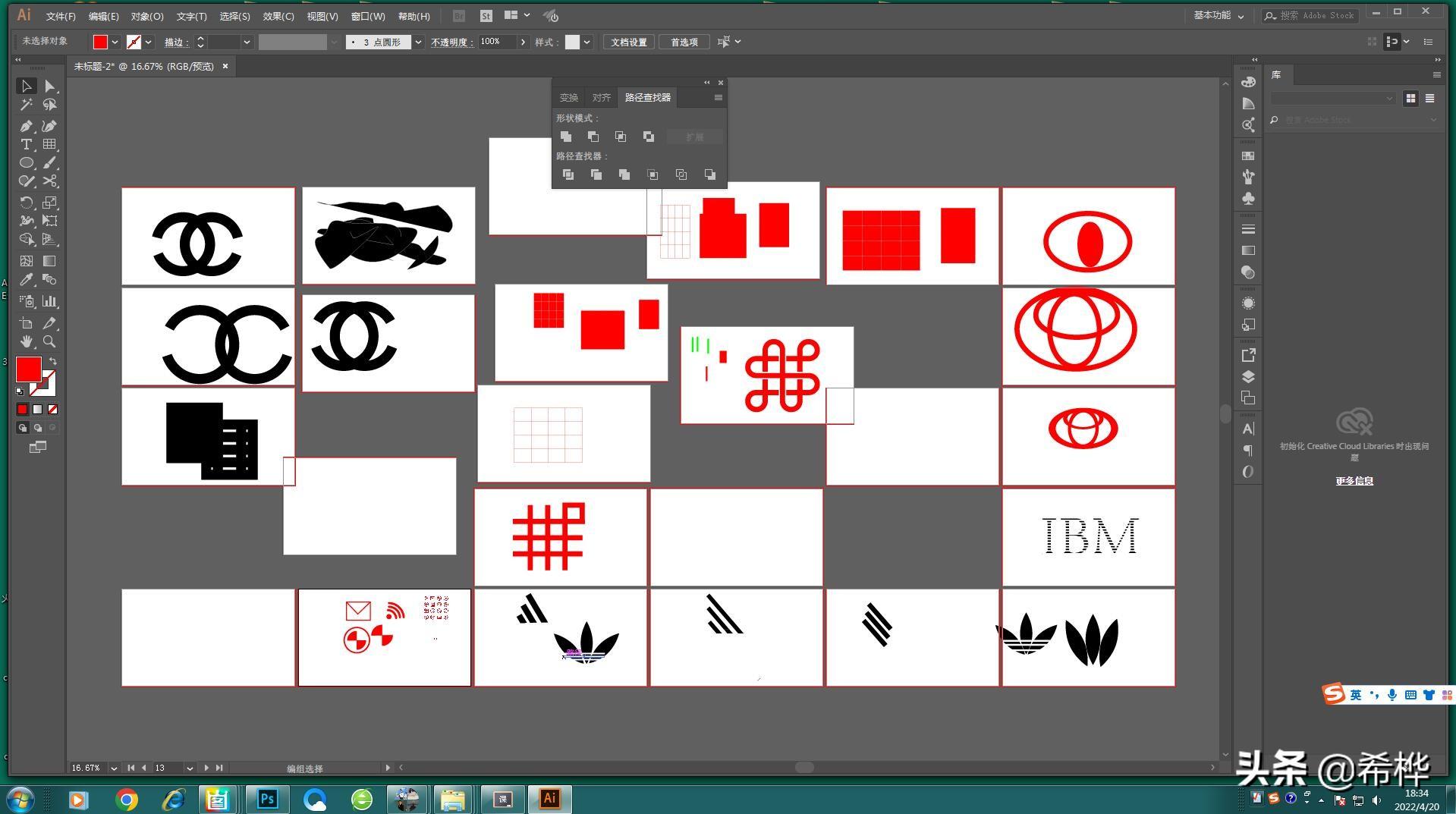Switch to 对齐 tab
1456x814 pixels.
[602, 98]
